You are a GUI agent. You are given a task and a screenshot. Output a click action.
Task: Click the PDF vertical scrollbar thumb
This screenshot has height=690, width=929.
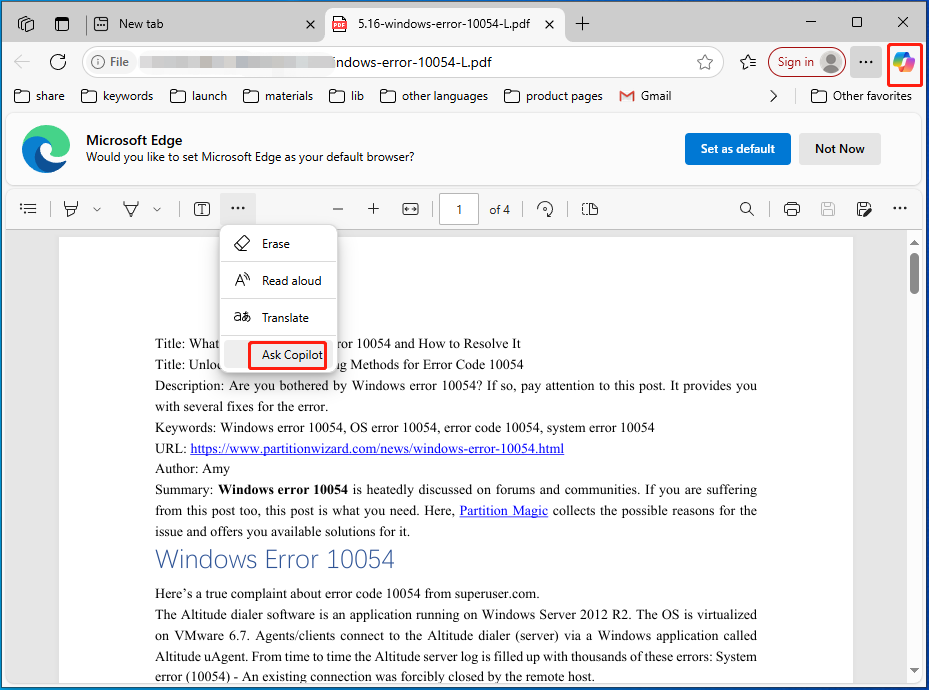click(914, 273)
